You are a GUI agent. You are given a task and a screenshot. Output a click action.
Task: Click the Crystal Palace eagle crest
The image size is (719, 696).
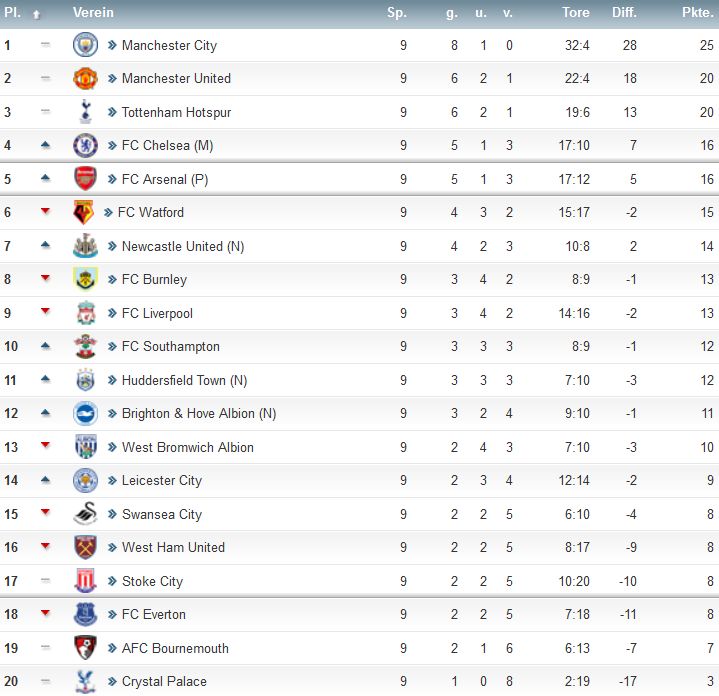coord(85,681)
